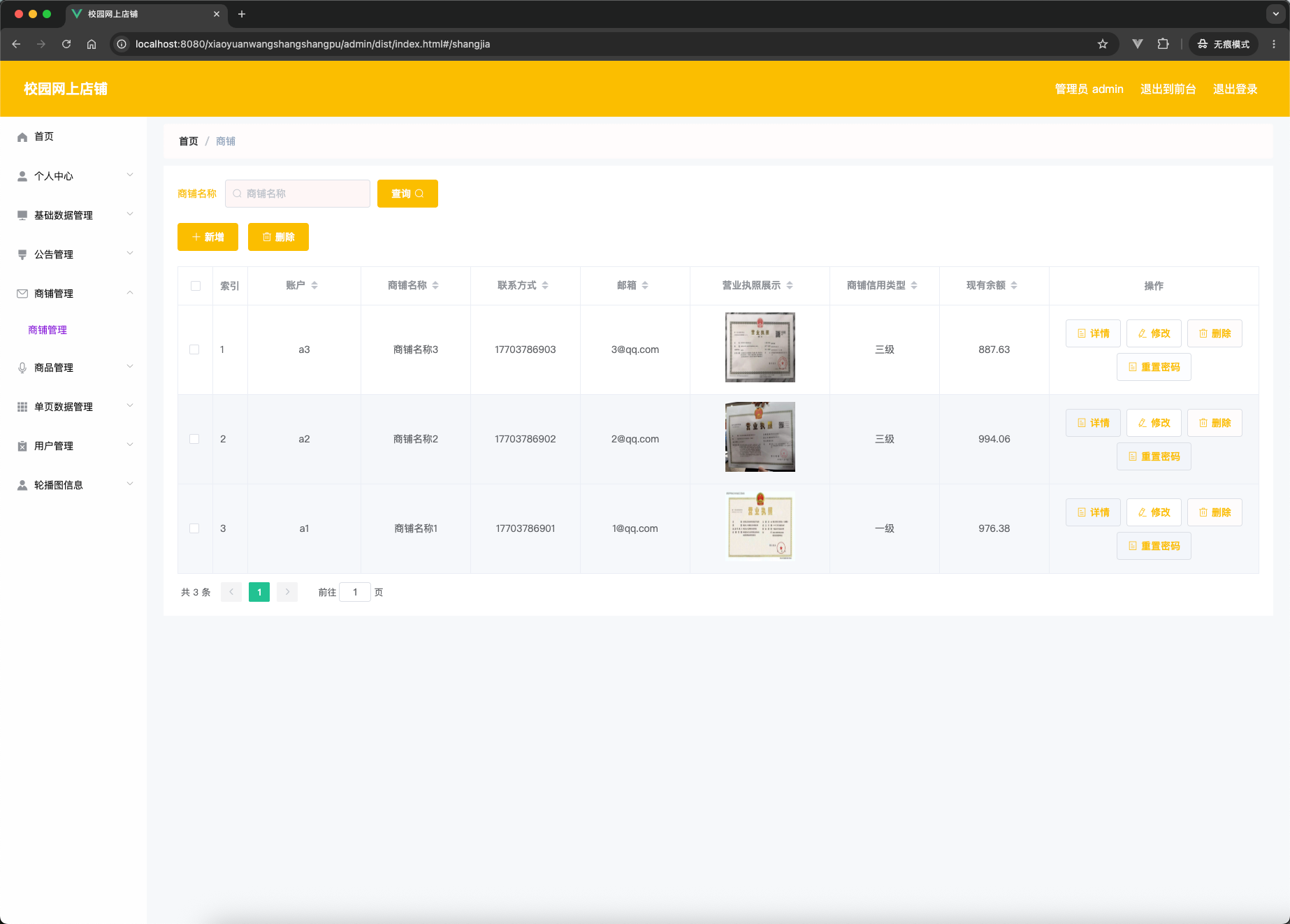The image size is (1290, 924).
Task: Click the 新增 button
Action: pos(208,237)
